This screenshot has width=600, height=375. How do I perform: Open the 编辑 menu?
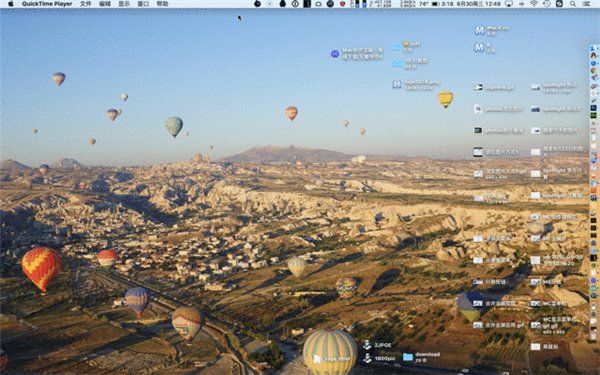pyautogui.click(x=104, y=4)
